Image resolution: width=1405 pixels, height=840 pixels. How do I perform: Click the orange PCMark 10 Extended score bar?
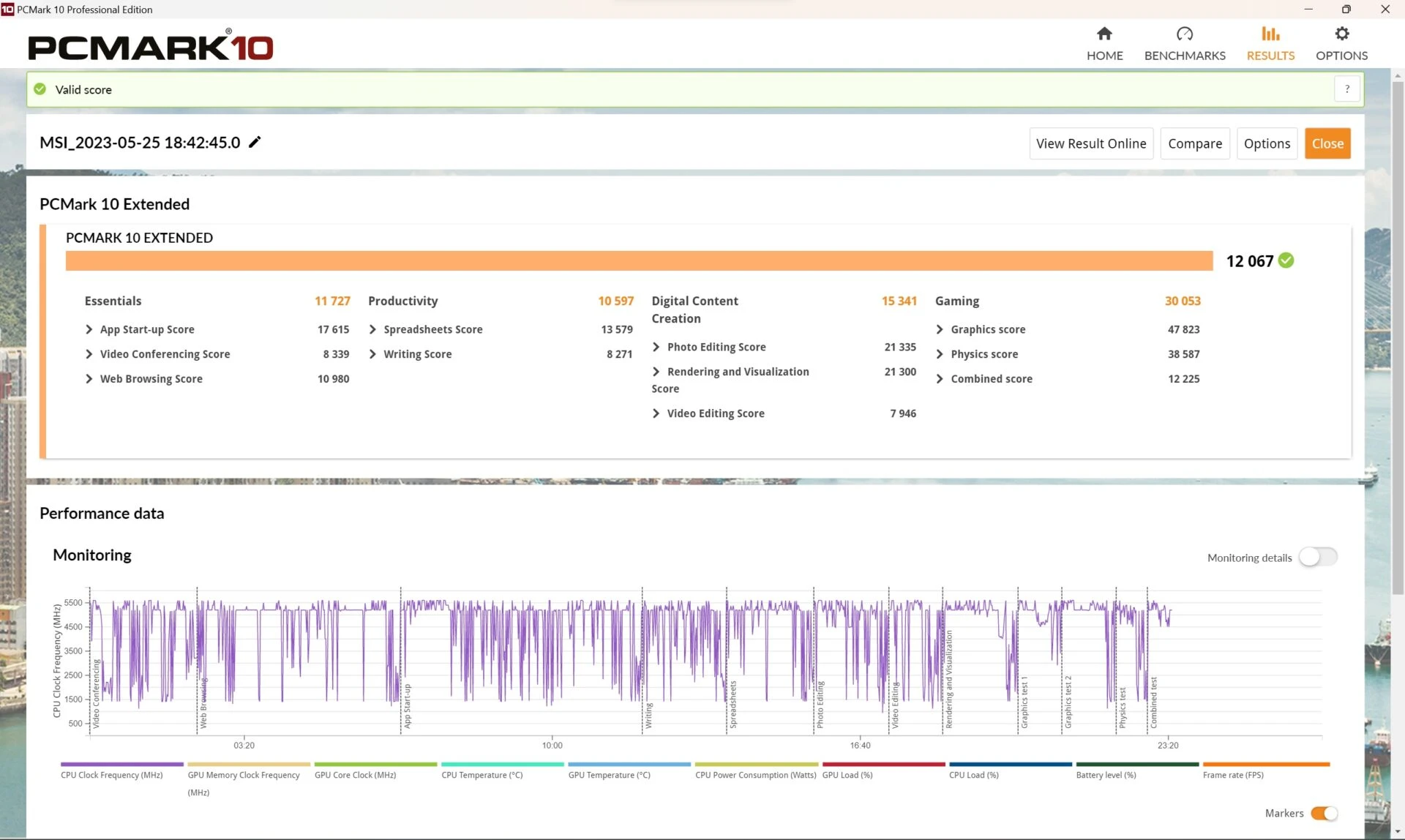639,261
